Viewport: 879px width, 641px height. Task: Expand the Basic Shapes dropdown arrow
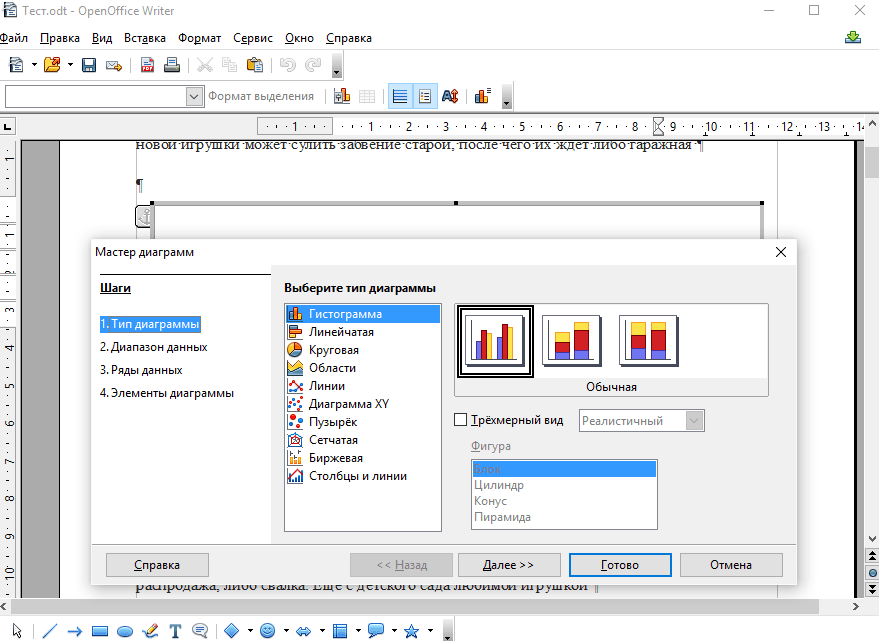click(250, 631)
